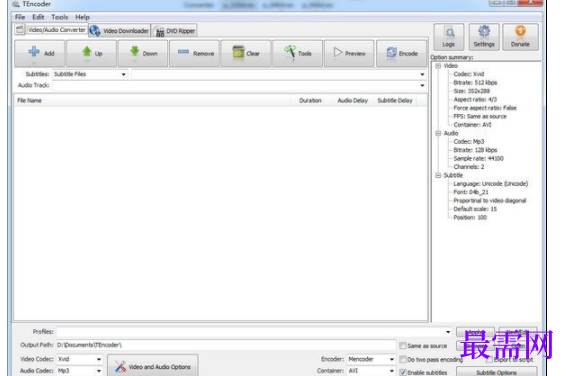Click the Output Path field

[226, 345]
